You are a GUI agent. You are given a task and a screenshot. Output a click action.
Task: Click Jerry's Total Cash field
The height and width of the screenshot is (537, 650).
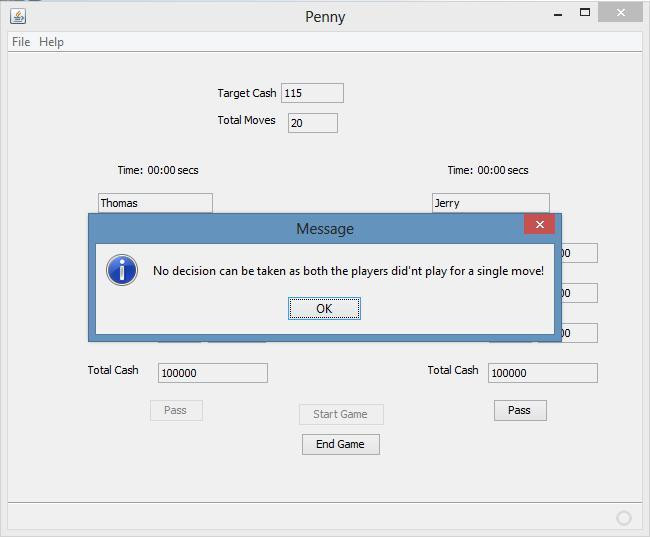coord(543,373)
